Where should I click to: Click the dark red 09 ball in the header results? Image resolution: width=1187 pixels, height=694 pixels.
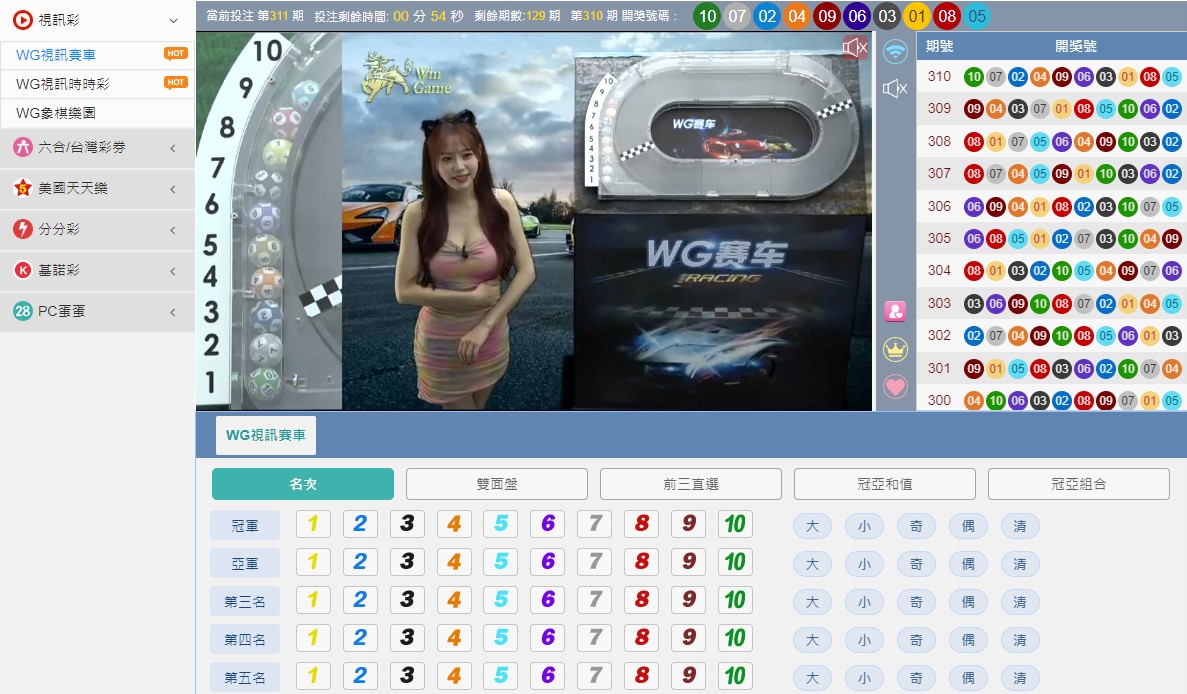click(x=827, y=16)
